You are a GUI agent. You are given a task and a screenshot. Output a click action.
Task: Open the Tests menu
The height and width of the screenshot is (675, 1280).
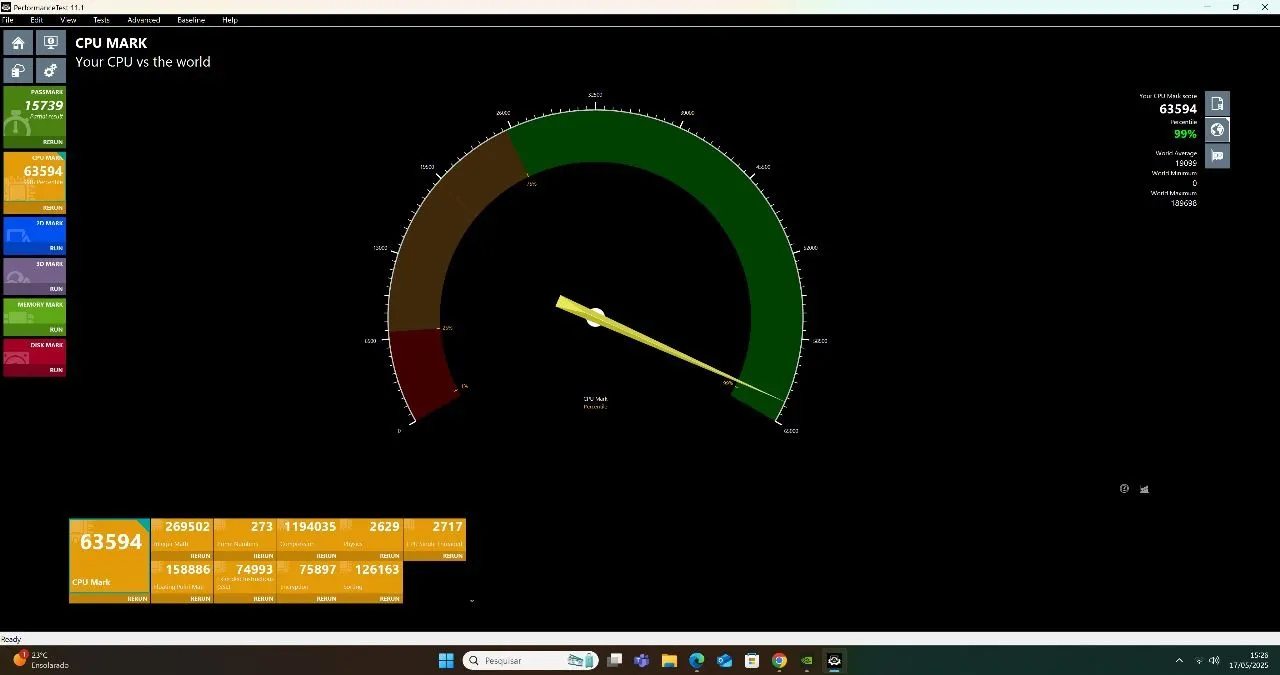101,20
